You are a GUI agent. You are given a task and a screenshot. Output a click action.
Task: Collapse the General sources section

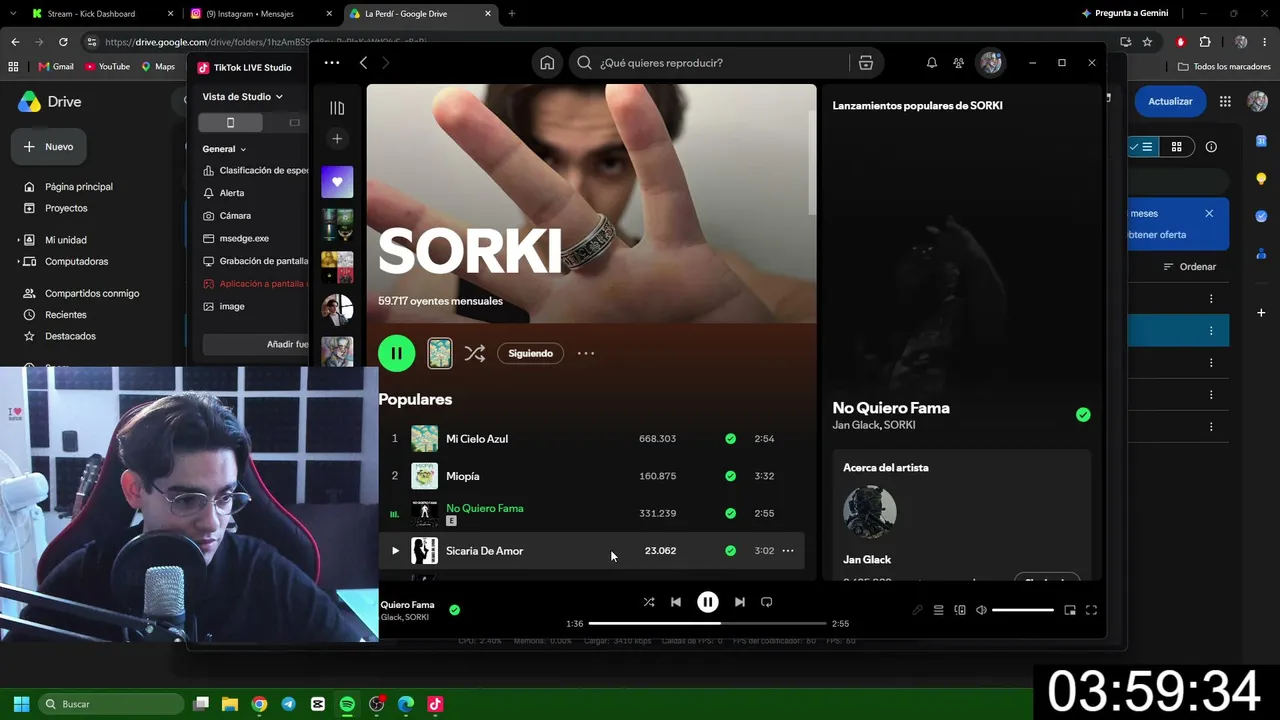click(x=224, y=149)
